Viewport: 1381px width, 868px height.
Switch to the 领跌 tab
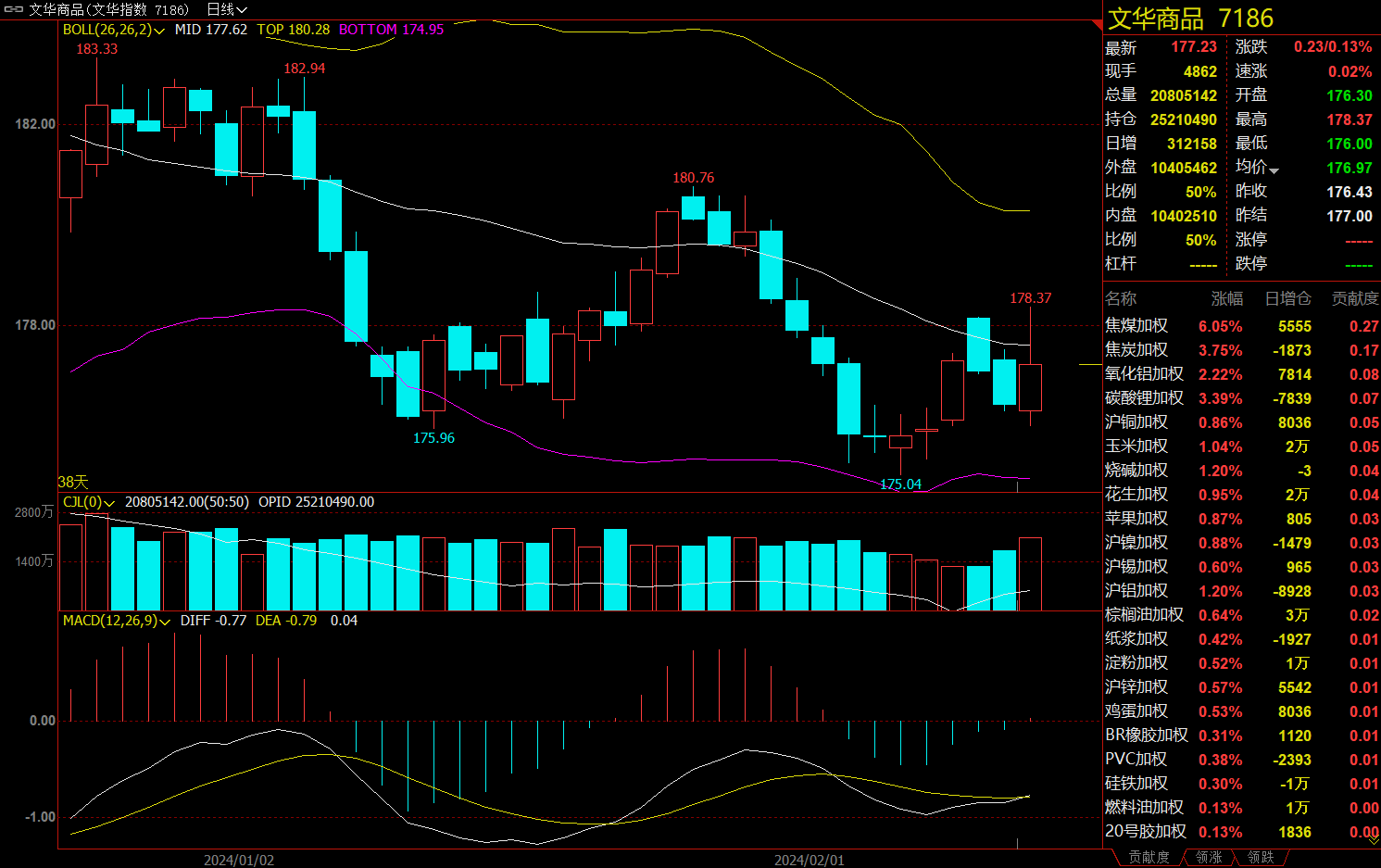[1261, 858]
